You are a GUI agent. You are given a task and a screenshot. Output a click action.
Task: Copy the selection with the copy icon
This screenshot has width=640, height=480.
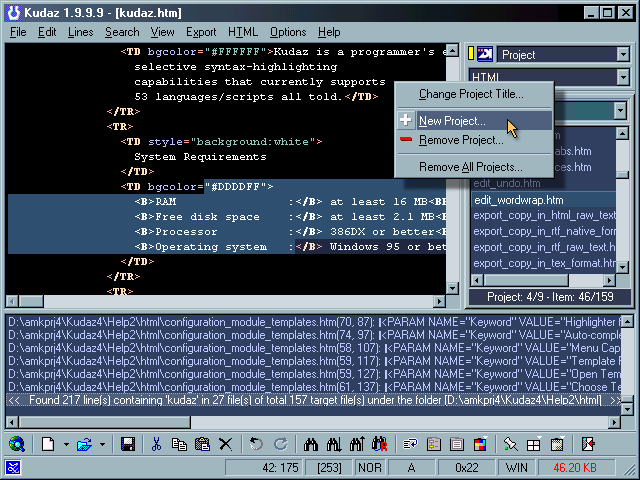tap(179, 444)
